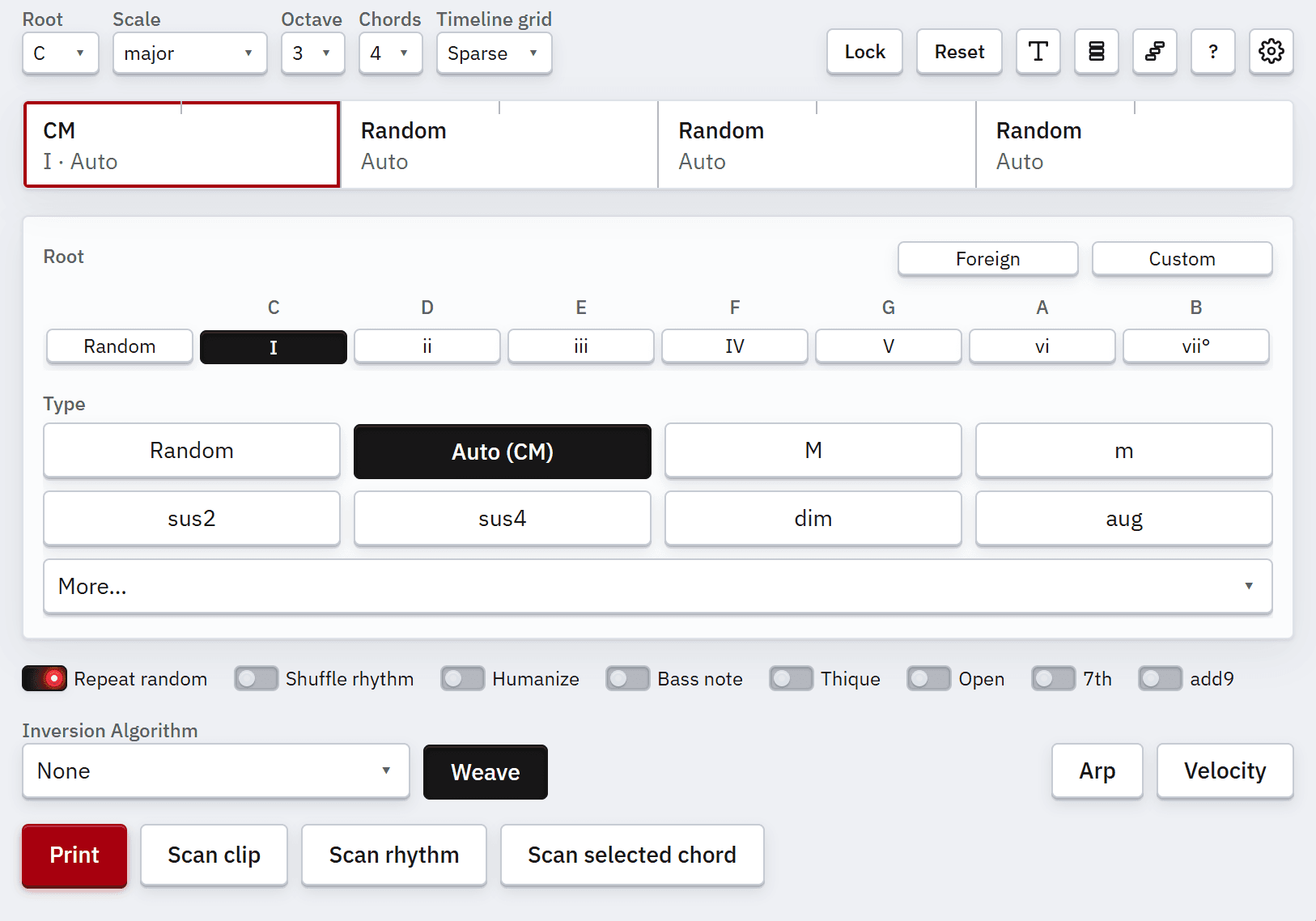Open help with the question mark button

(x=1213, y=52)
